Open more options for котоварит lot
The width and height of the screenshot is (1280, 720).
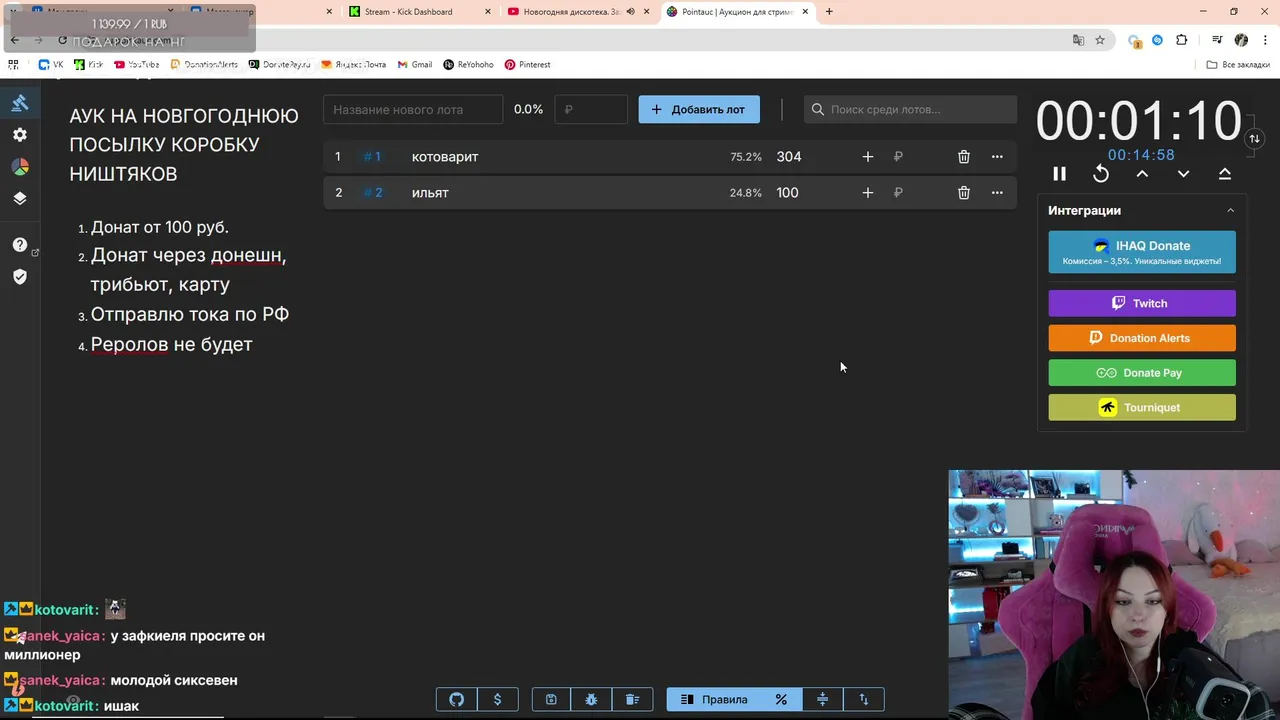pyautogui.click(x=997, y=157)
